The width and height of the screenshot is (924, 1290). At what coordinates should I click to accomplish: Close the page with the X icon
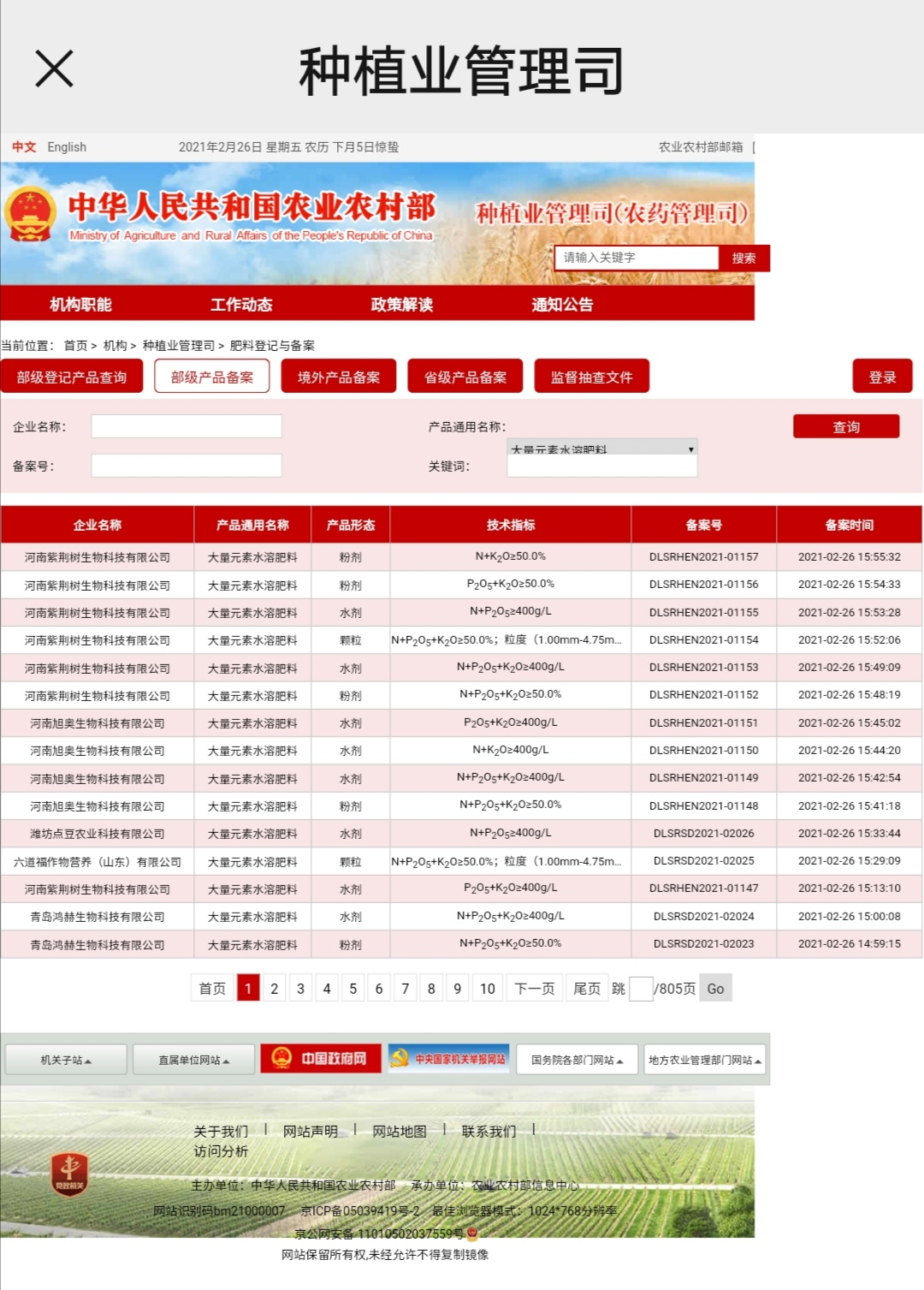tap(54, 68)
